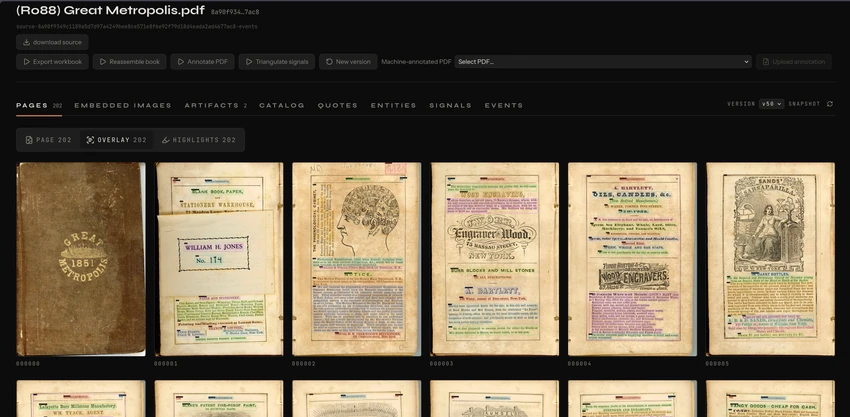Image resolution: width=850 pixels, height=417 pixels.
Task: Select the Pages tab
Action: tap(39, 105)
